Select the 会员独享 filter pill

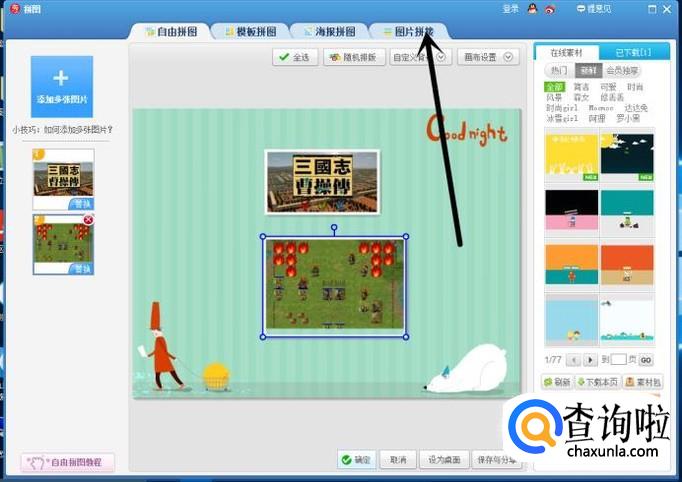[x=622, y=70]
